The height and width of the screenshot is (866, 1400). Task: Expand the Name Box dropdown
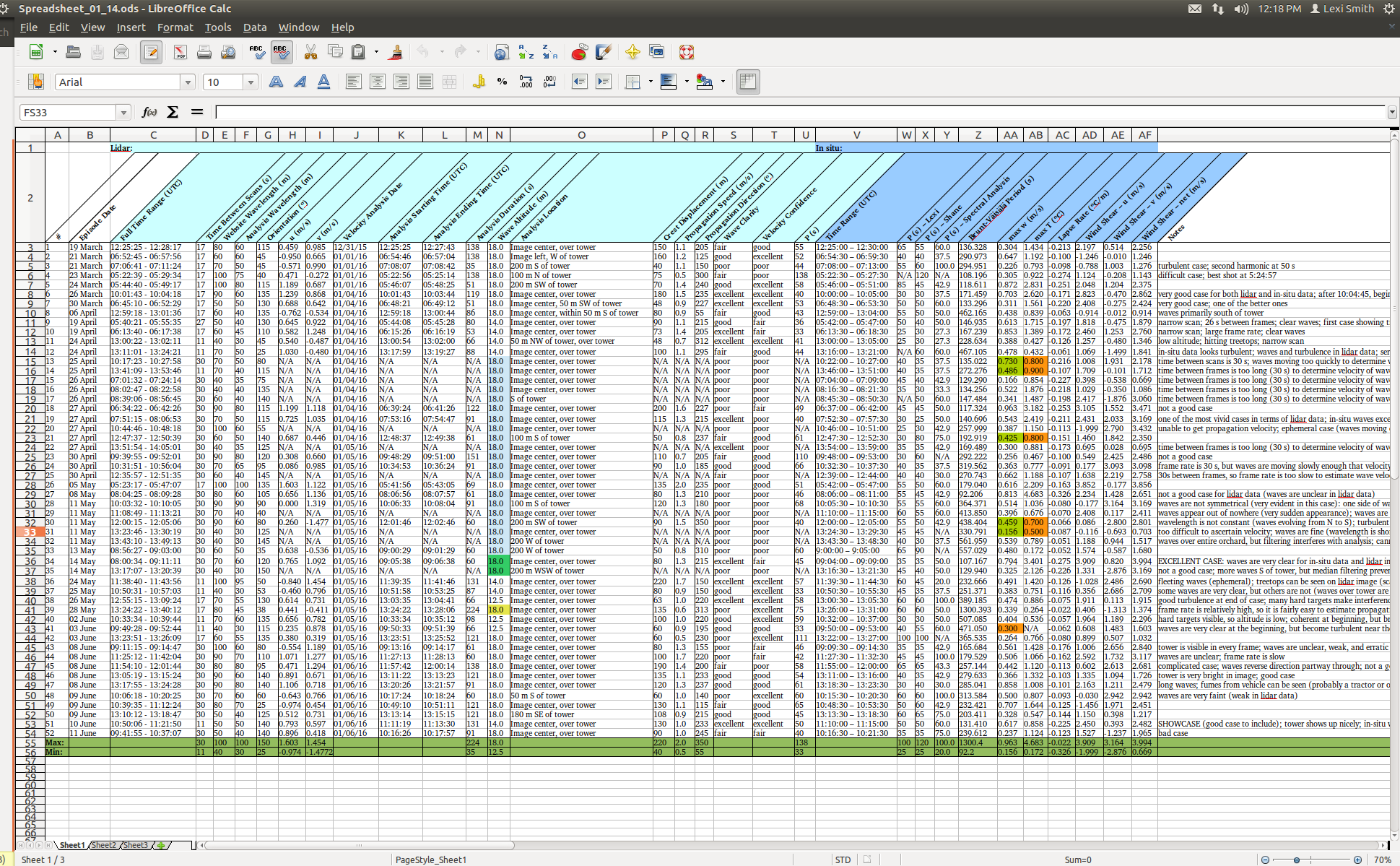coord(123,113)
